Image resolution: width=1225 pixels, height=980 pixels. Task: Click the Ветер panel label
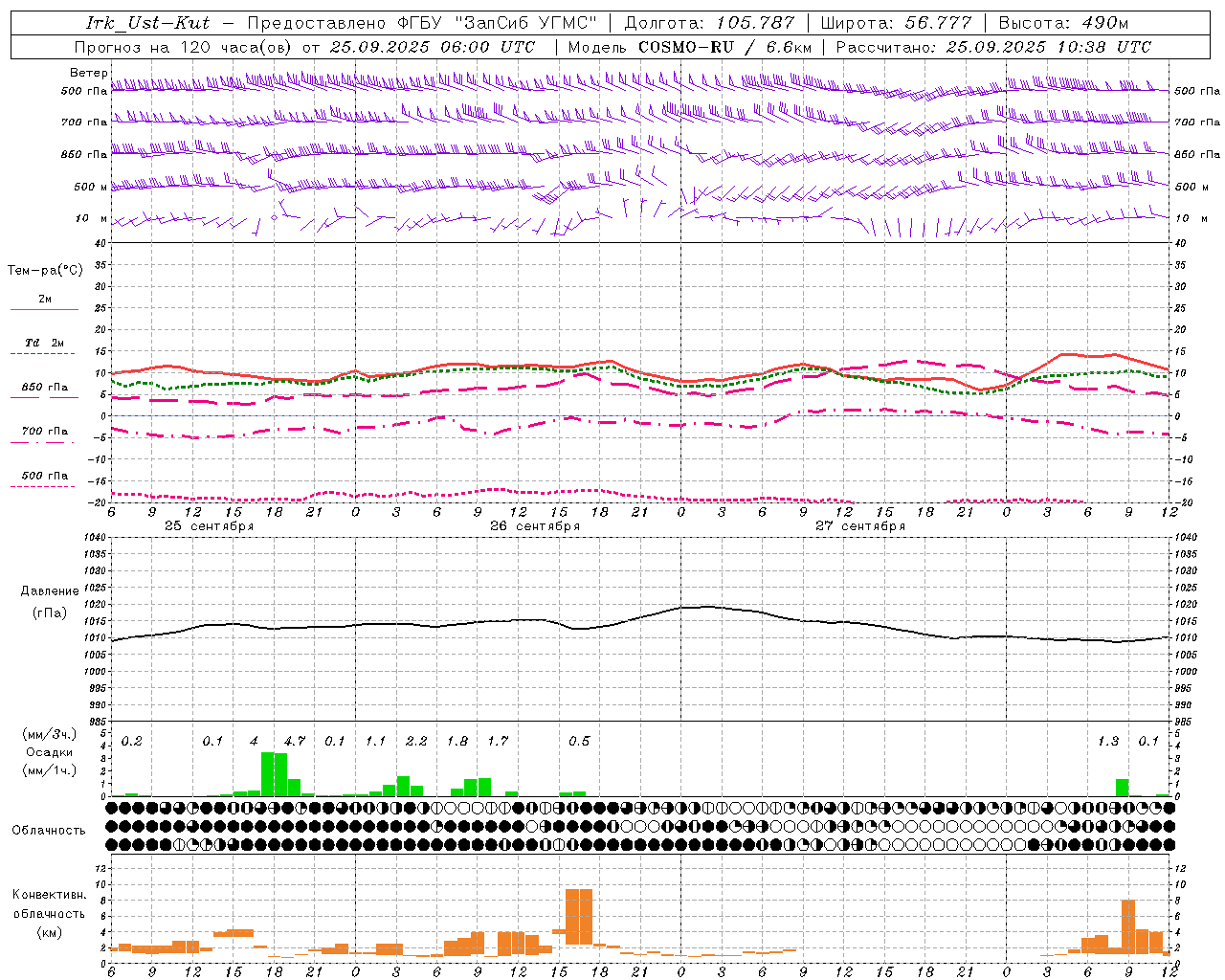(x=89, y=73)
